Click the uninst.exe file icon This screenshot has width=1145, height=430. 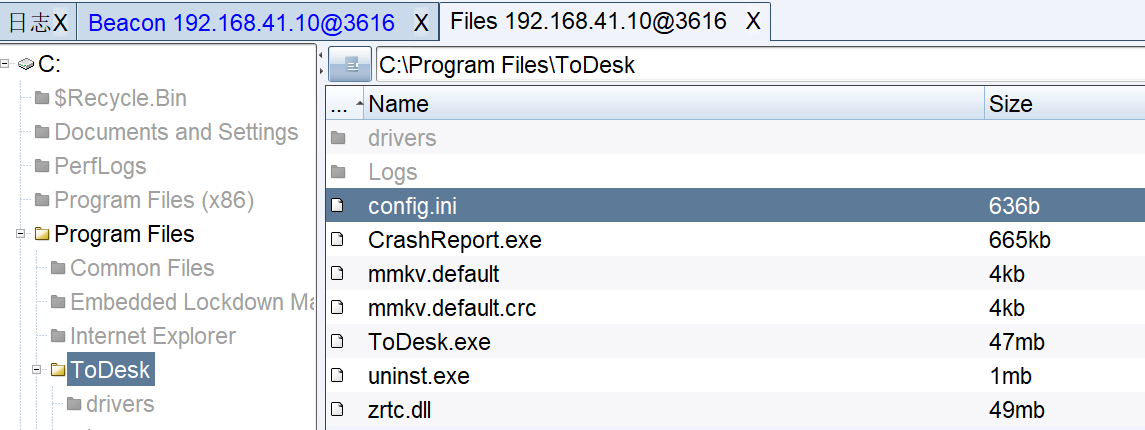337,376
